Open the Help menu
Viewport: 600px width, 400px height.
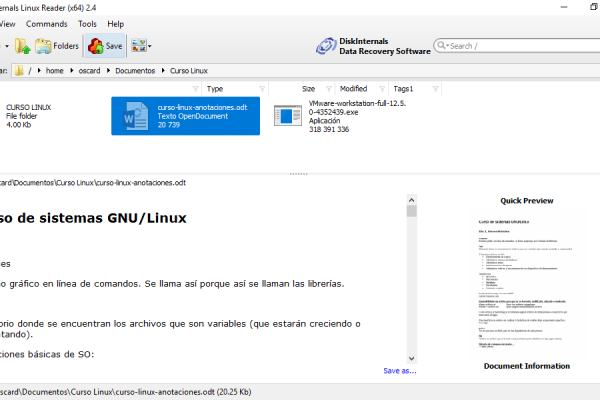pyautogui.click(x=116, y=24)
